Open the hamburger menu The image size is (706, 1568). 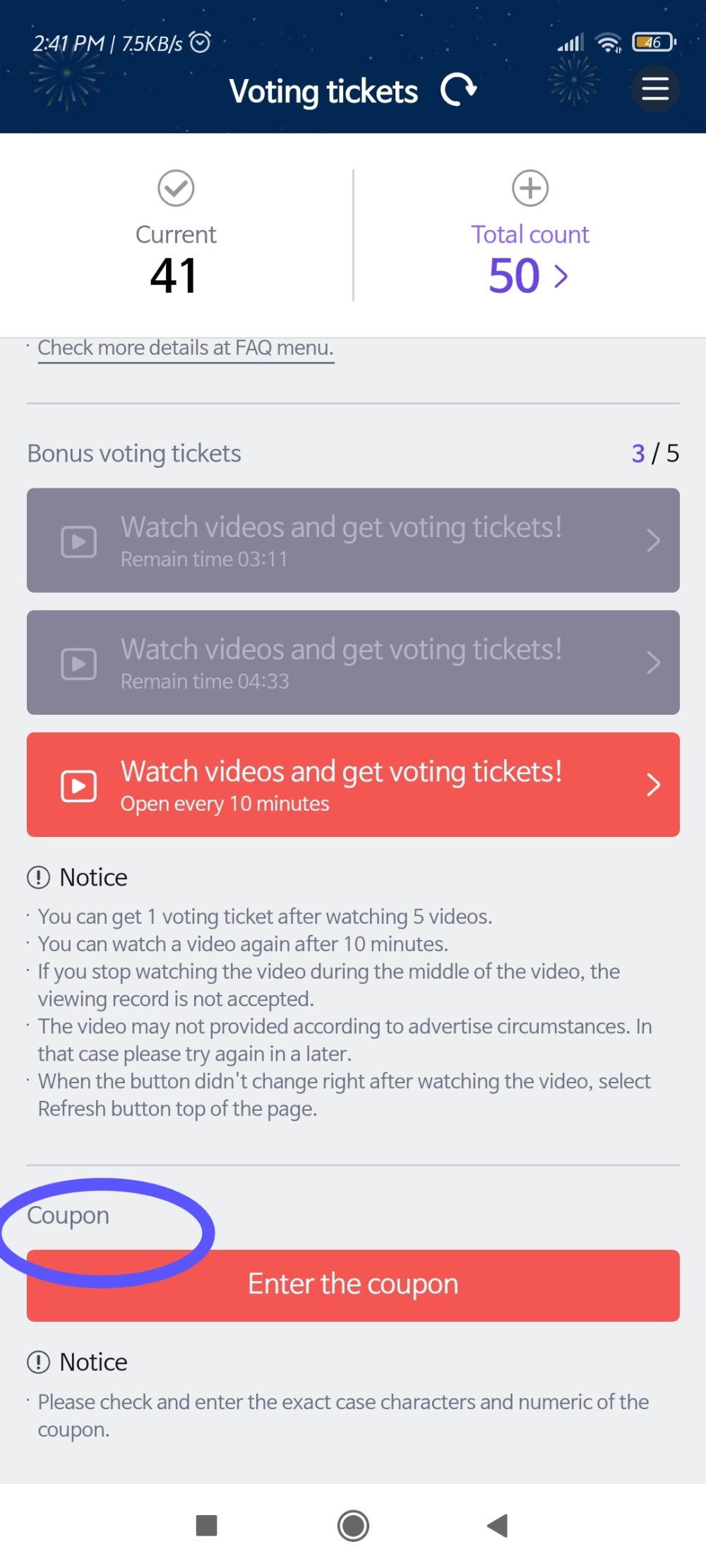point(654,89)
